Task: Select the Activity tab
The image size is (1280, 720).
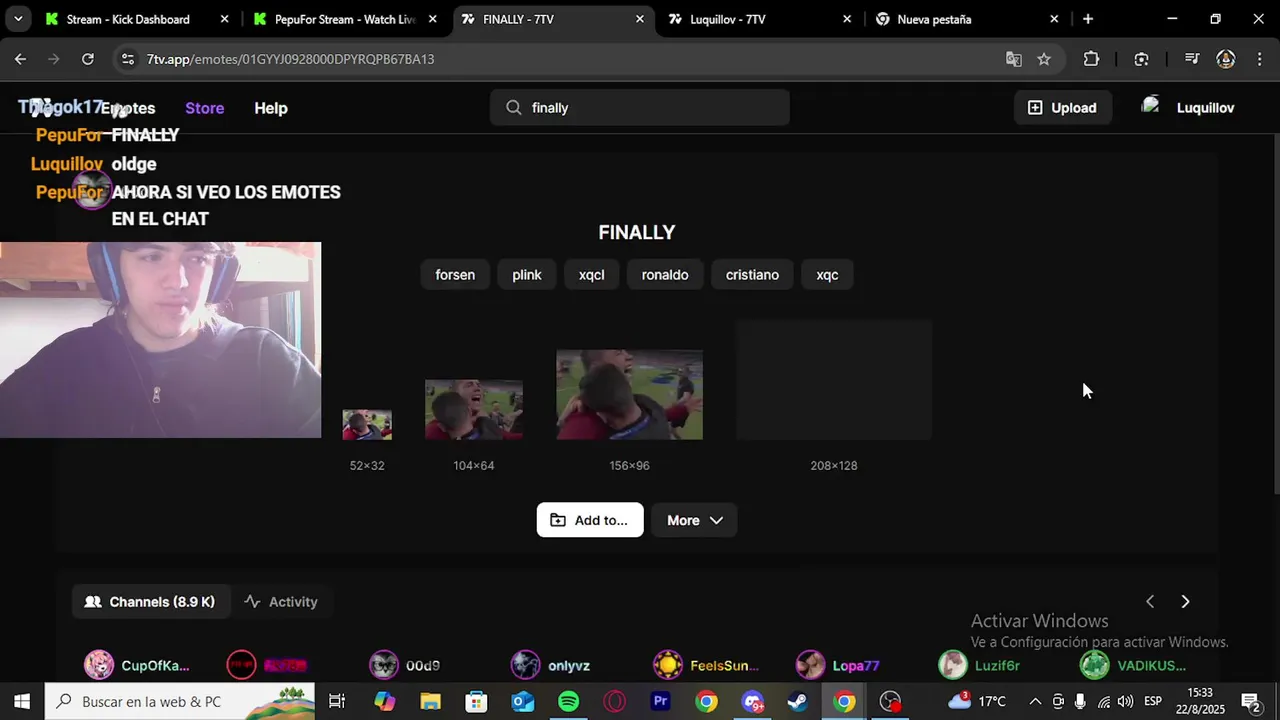Action: pos(281,602)
